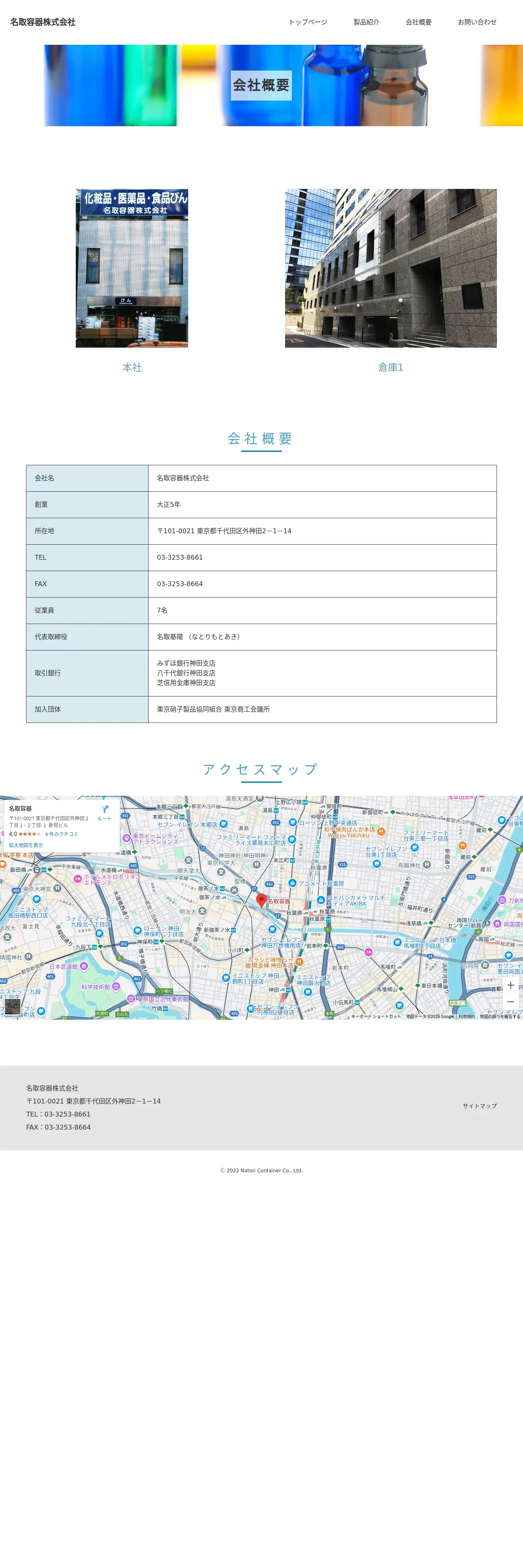Click the 科学技術館 museum marker
The image size is (523, 1568).
click(116, 987)
